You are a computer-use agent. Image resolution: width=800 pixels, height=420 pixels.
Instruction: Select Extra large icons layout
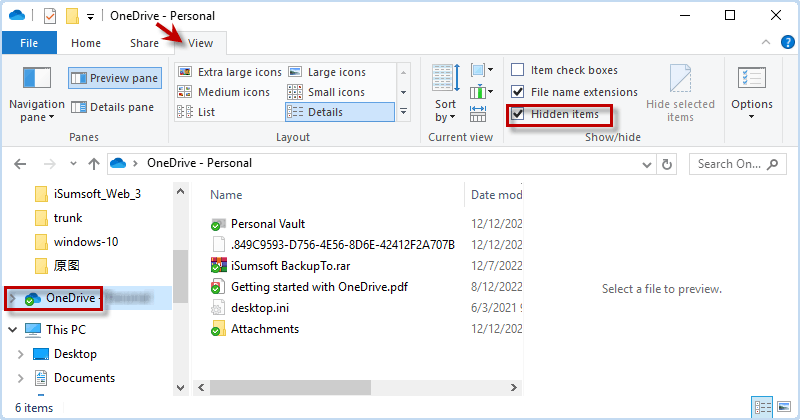click(x=230, y=72)
